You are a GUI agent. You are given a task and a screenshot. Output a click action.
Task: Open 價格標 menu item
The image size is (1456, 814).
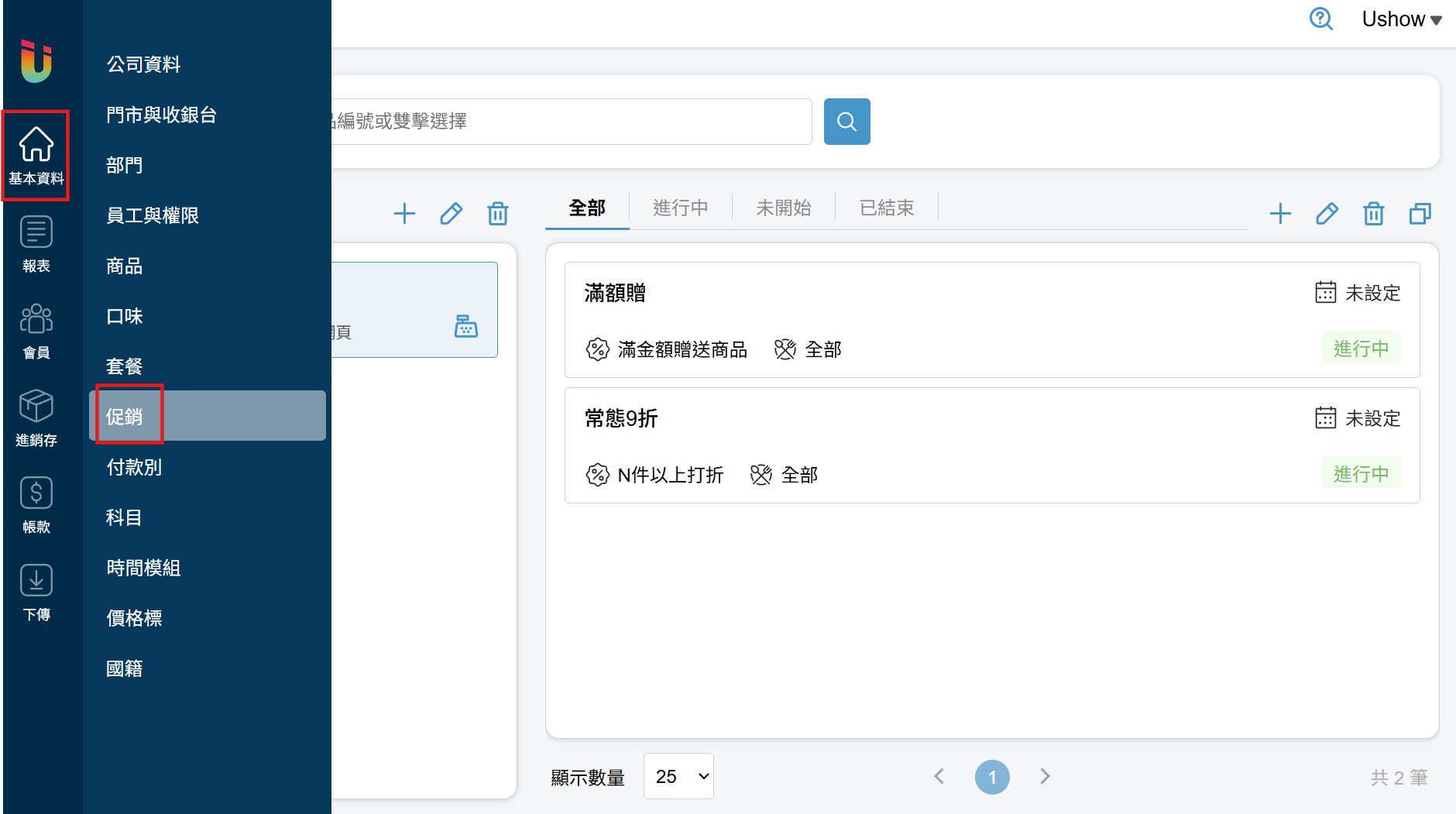208,618
